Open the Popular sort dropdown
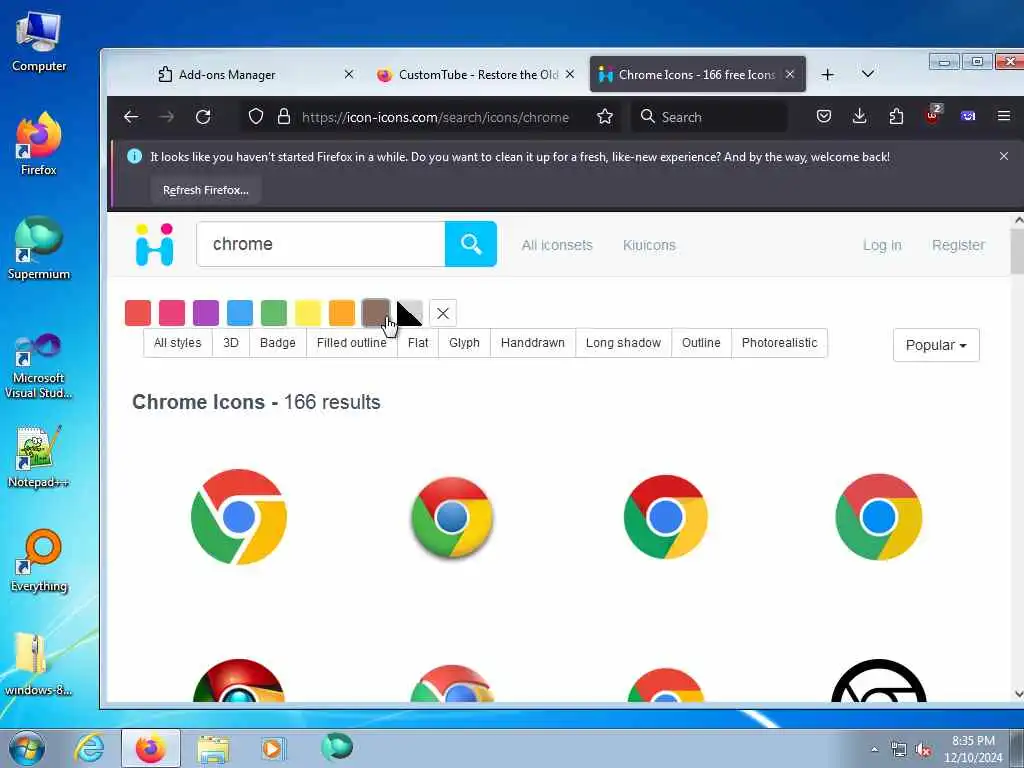This screenshot has height=768, width=1024. (x=936, y=345)
